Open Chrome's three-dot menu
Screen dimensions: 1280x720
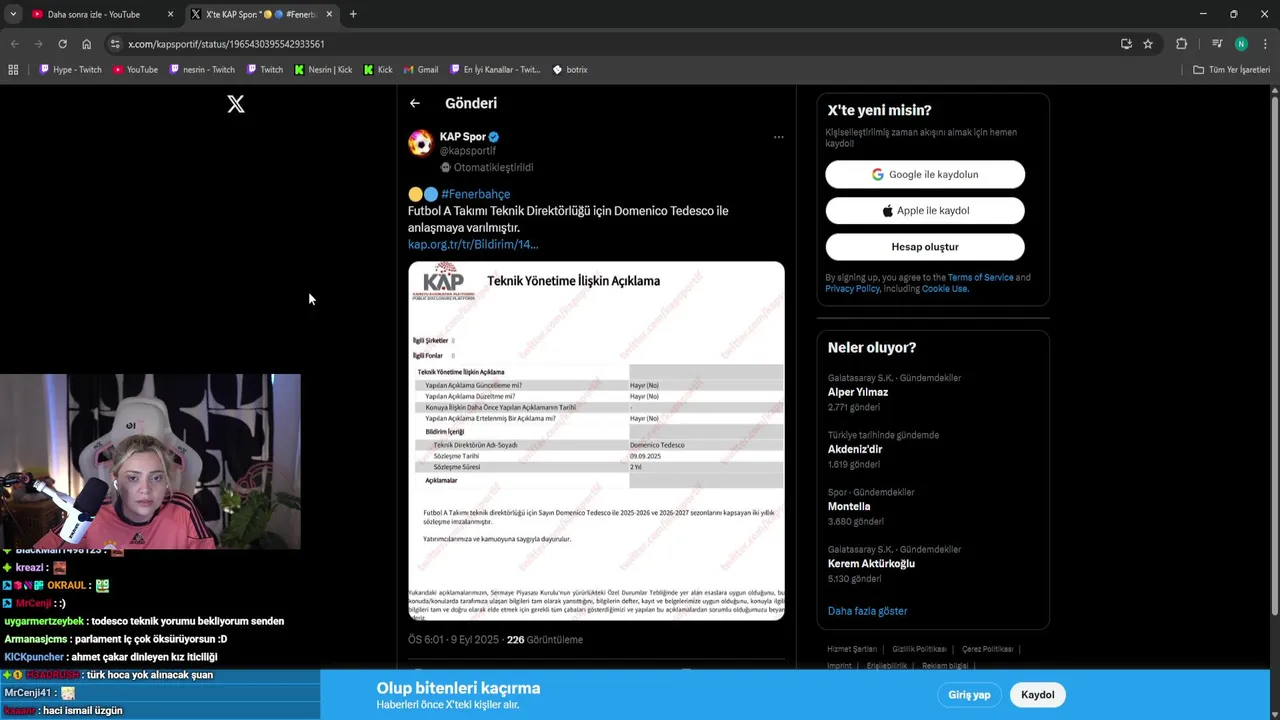(x=1265, y=44)
